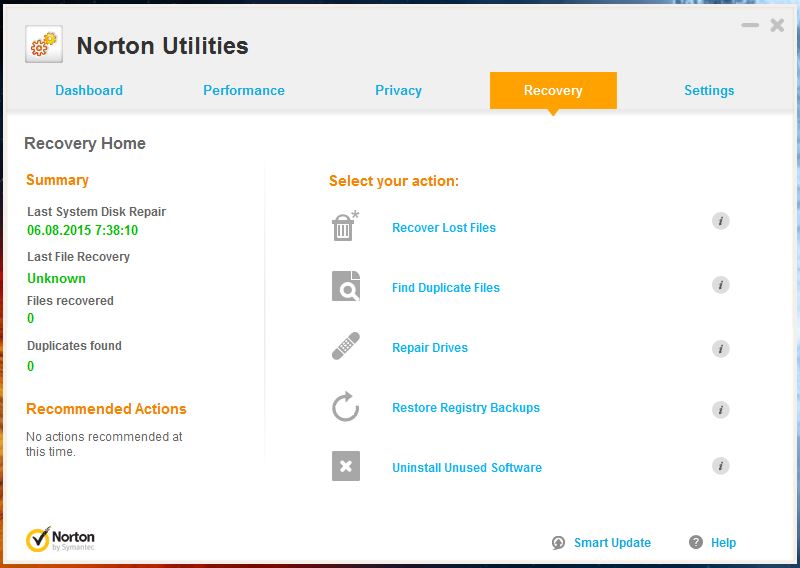Click the Smart Update arrow icon
800x568 pixels.
559,542
